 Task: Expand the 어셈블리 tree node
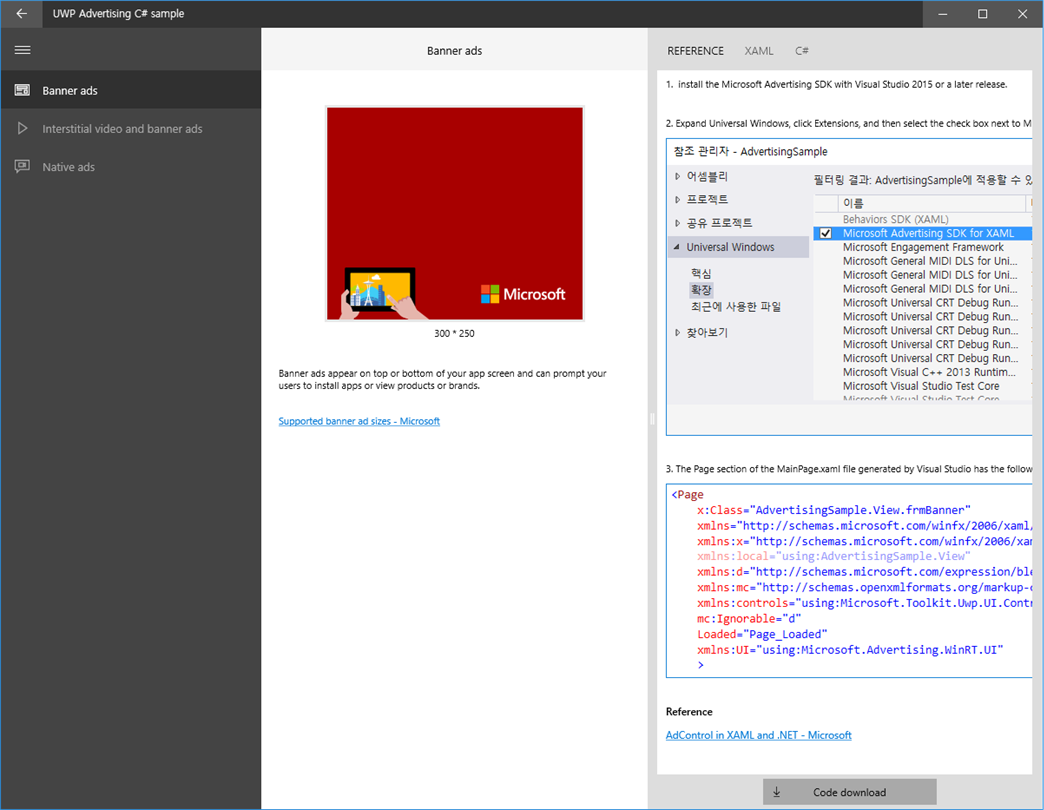(x=677, y=176)
